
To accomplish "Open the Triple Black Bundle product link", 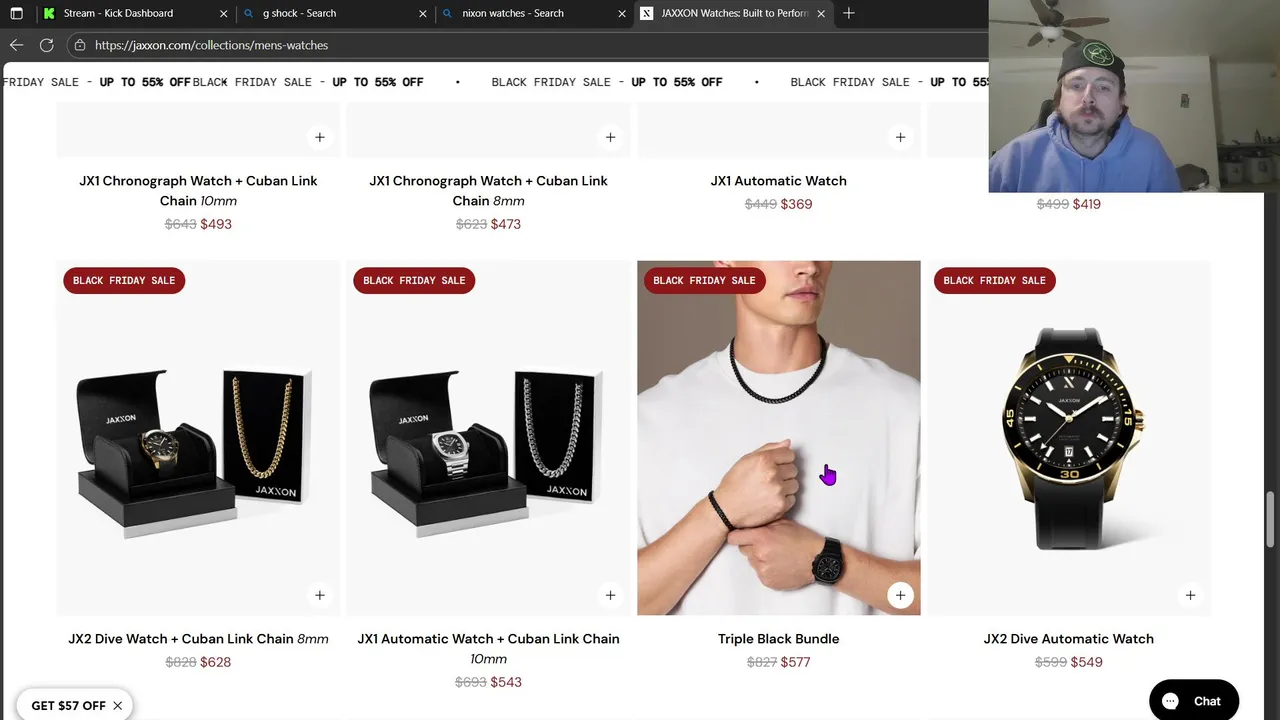I will pos(778,639).
